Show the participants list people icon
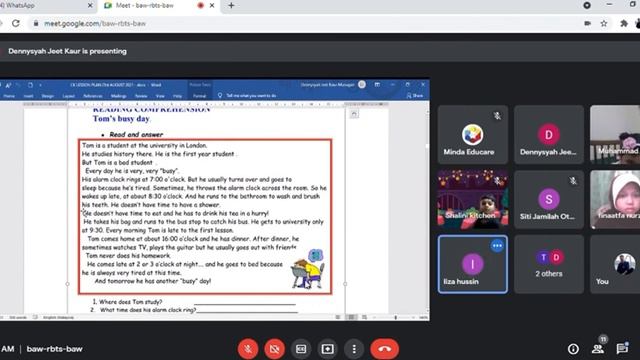Viewport: 640px width, 360px height. 598,349
